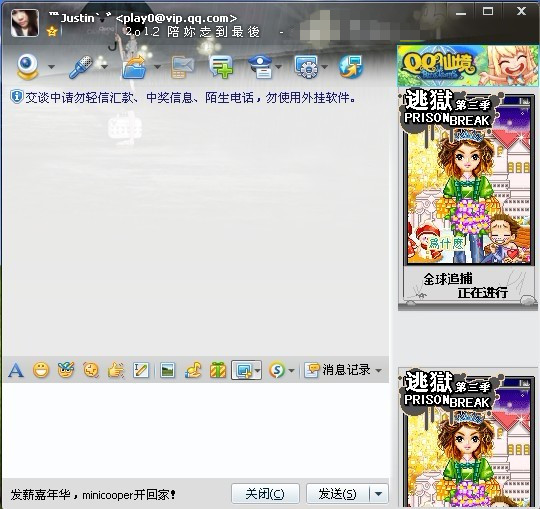This screenshot has height=509, width=540.
Task: Click the signature 2012 陪妳走到最後
Action: pos(193,32)
